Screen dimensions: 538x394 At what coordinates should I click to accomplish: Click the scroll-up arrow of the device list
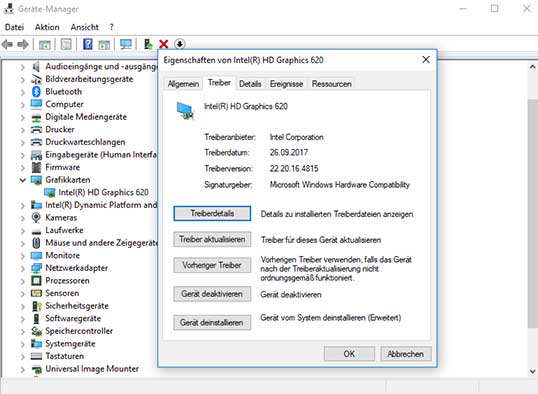tap(533, 67)
